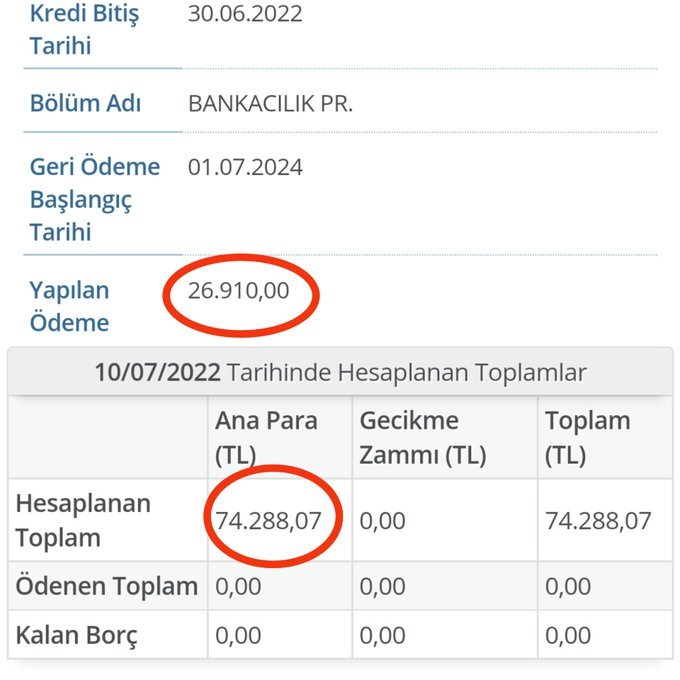Click the 10/07/2022 Hesaplanan Toplamlar table title

(340, 372)
